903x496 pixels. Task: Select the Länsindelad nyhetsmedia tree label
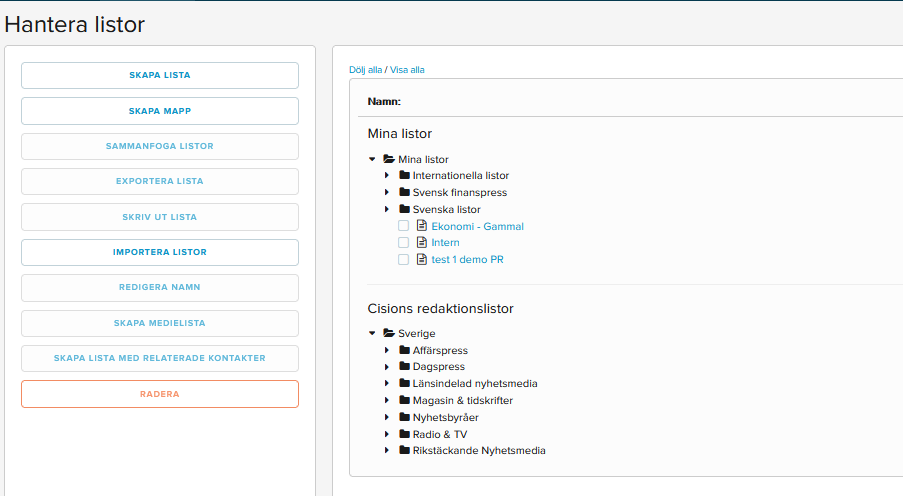[x=475, y=384]
